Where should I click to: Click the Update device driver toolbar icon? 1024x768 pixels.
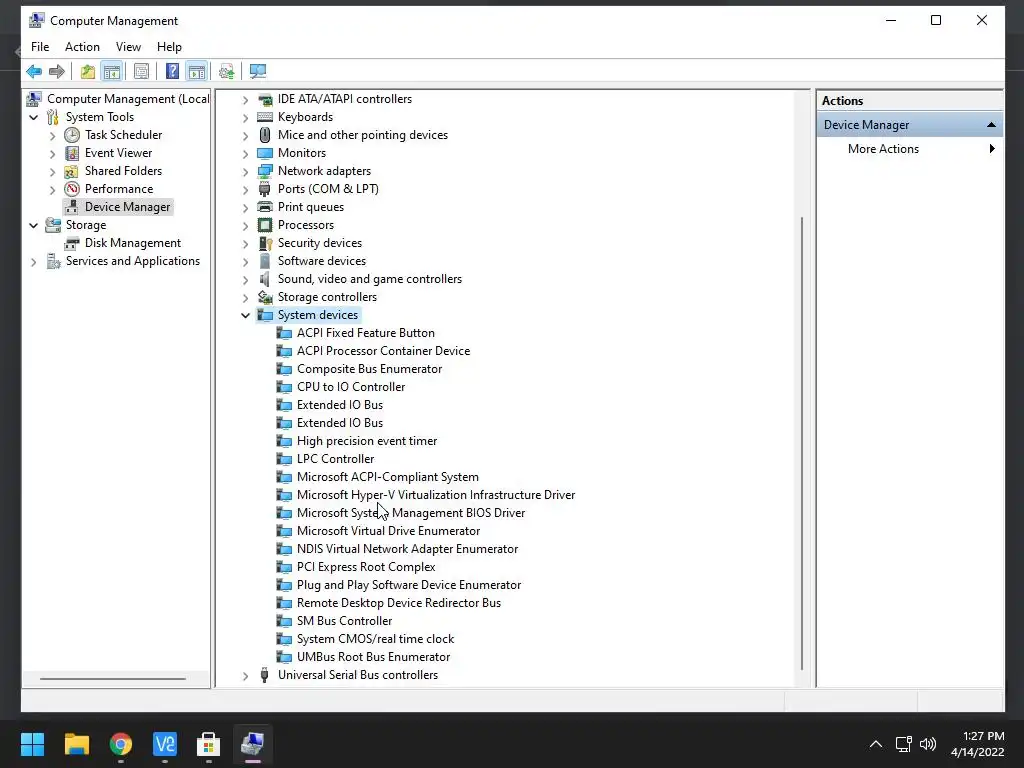click(x=227, y=71)
